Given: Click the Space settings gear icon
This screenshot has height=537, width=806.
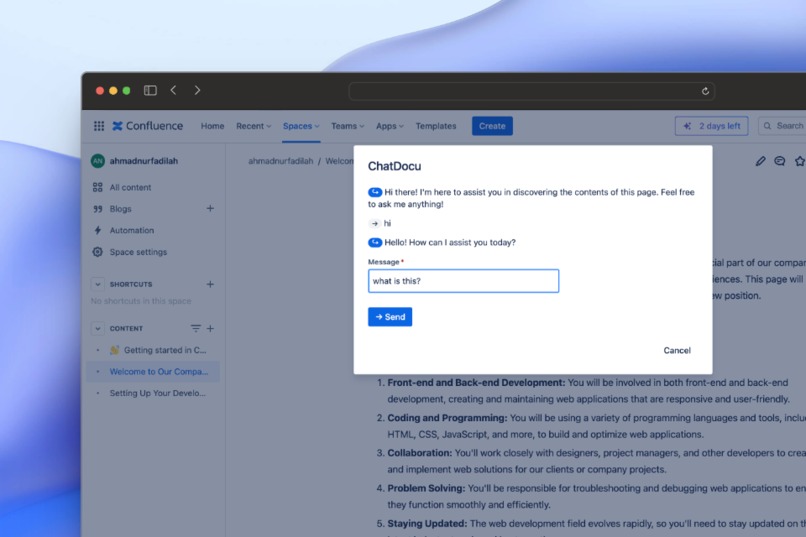Looking at the screenshot, I should coord(98,252).
